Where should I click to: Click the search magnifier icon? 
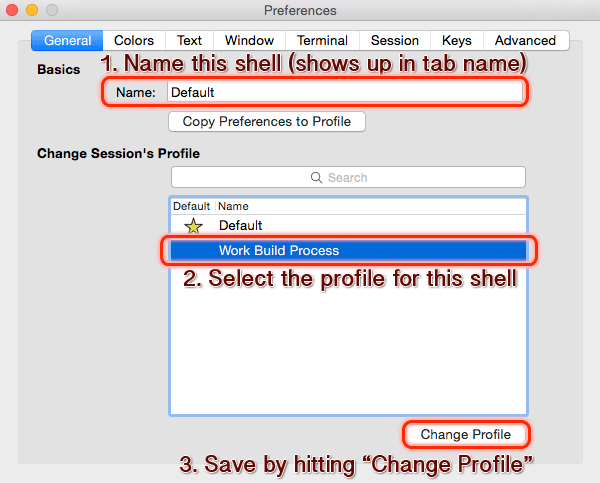(316, 178)
